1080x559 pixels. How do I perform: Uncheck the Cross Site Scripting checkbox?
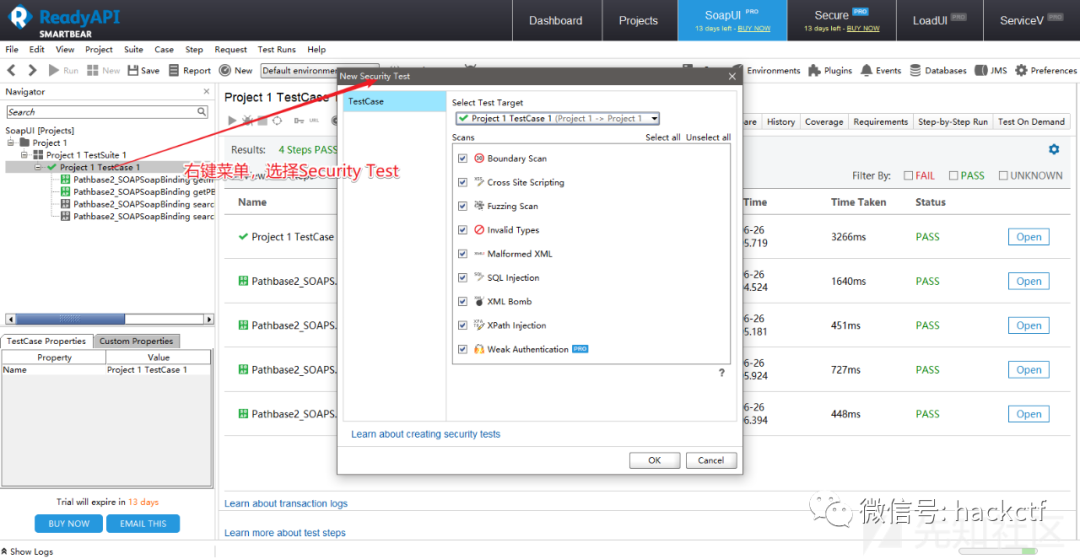(463, 182)
